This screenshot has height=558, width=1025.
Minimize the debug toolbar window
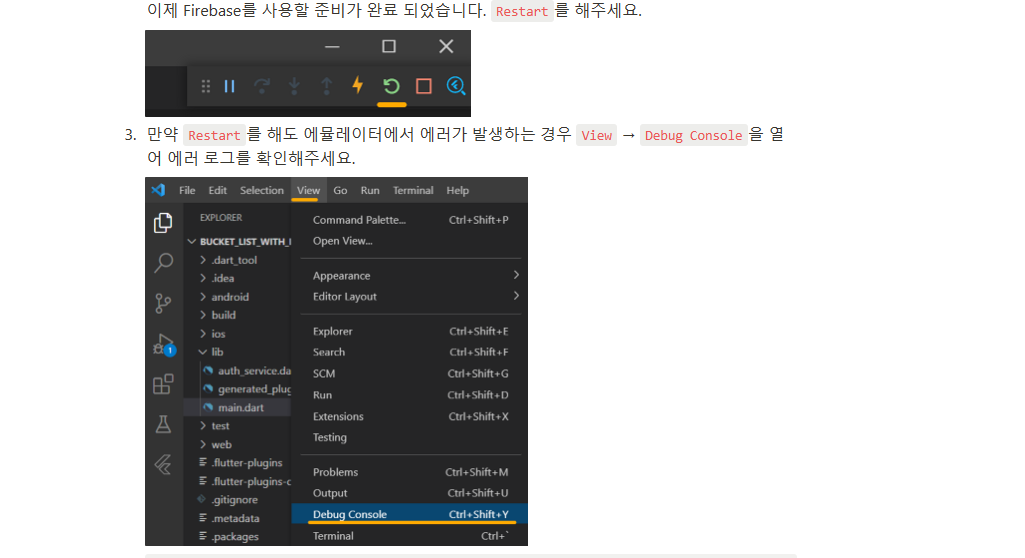(x=332, y=46)
